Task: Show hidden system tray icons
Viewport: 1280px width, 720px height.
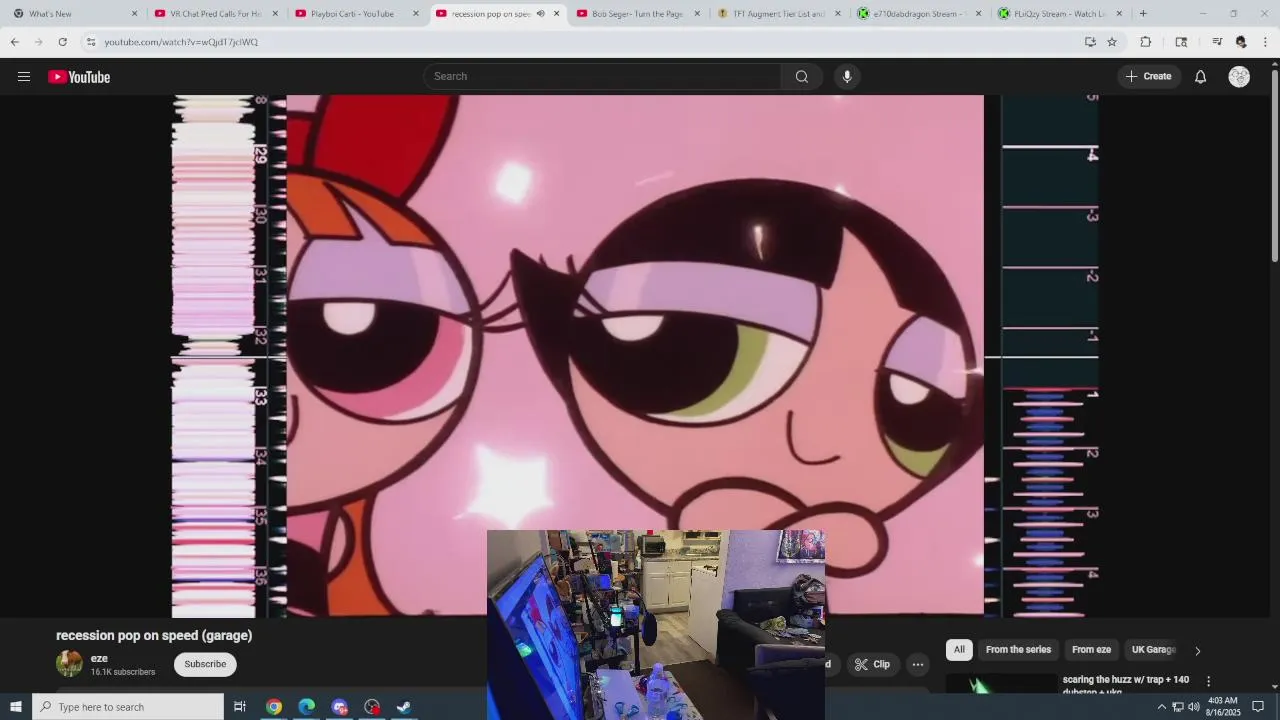Action: pyautogui.click(x=1162, y=707)
